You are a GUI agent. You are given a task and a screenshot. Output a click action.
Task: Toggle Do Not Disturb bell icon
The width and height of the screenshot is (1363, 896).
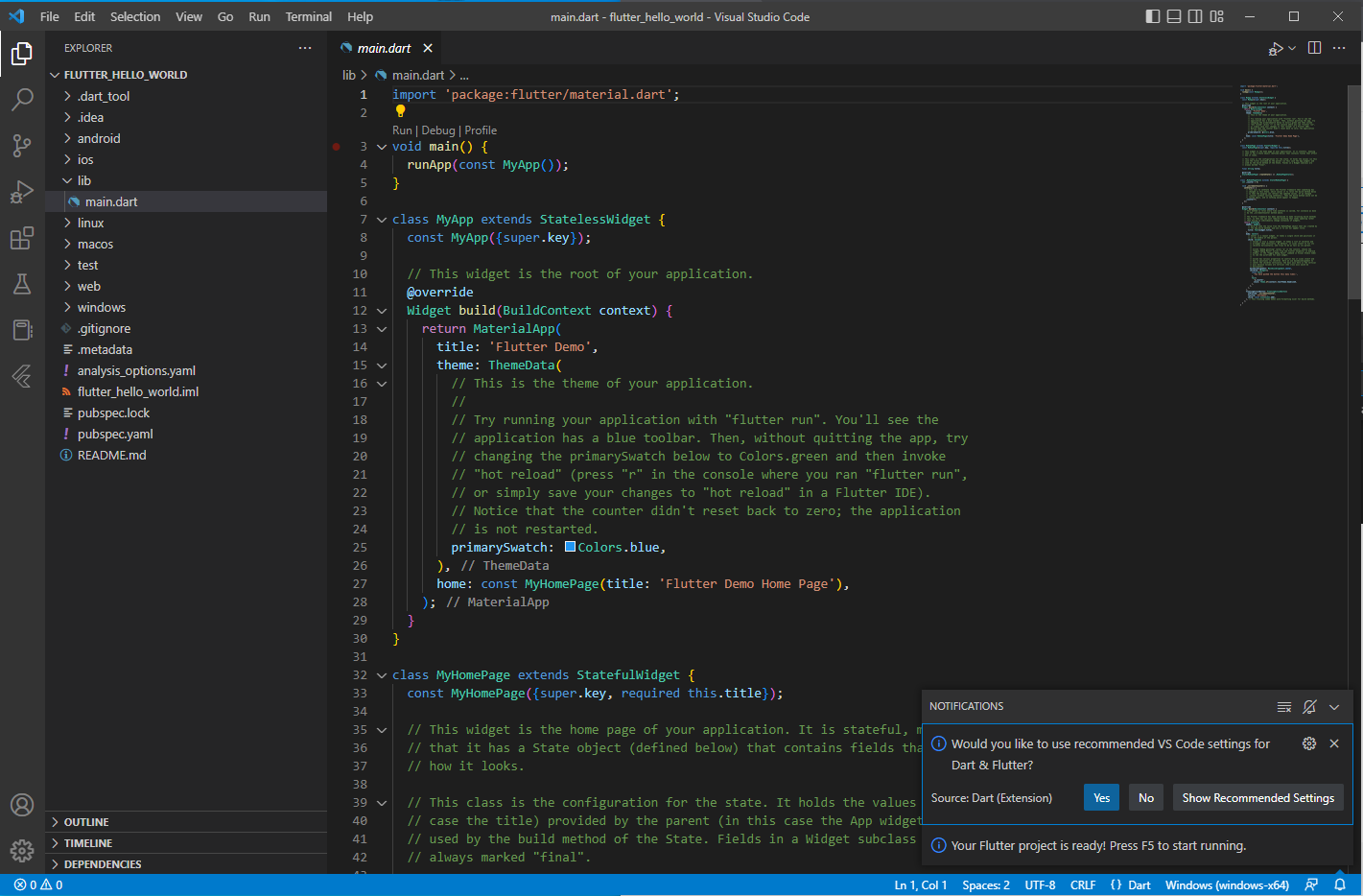coord(1309,707)
